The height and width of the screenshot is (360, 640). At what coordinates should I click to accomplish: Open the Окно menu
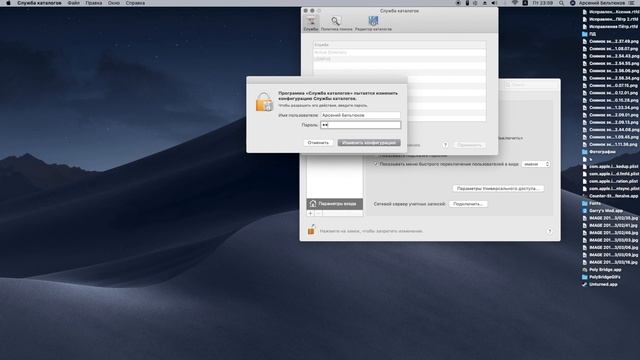[x=113, y=3]
